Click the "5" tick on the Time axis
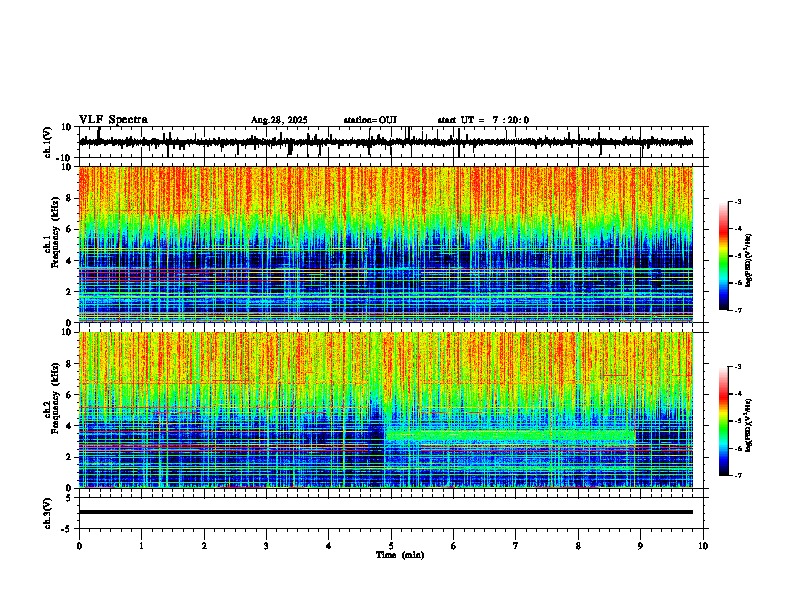The image size is (792, 612). coord(391,546)
